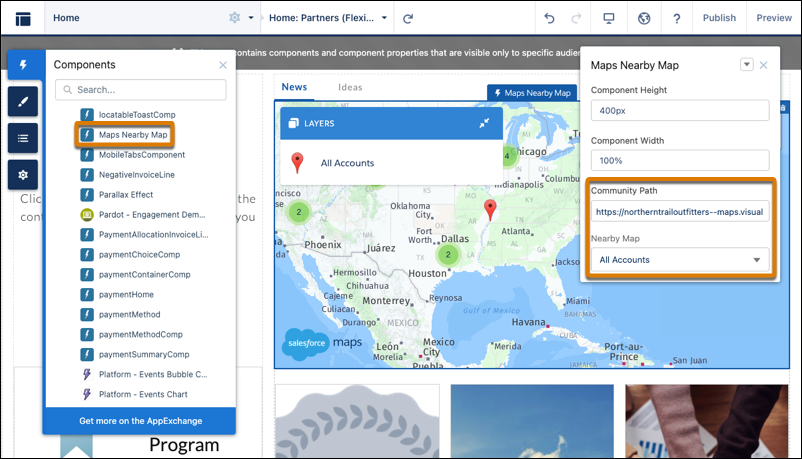Select Maps Nearby Map component in list
The width and height of the screenshot is (802, 459).
coord(124,135)
